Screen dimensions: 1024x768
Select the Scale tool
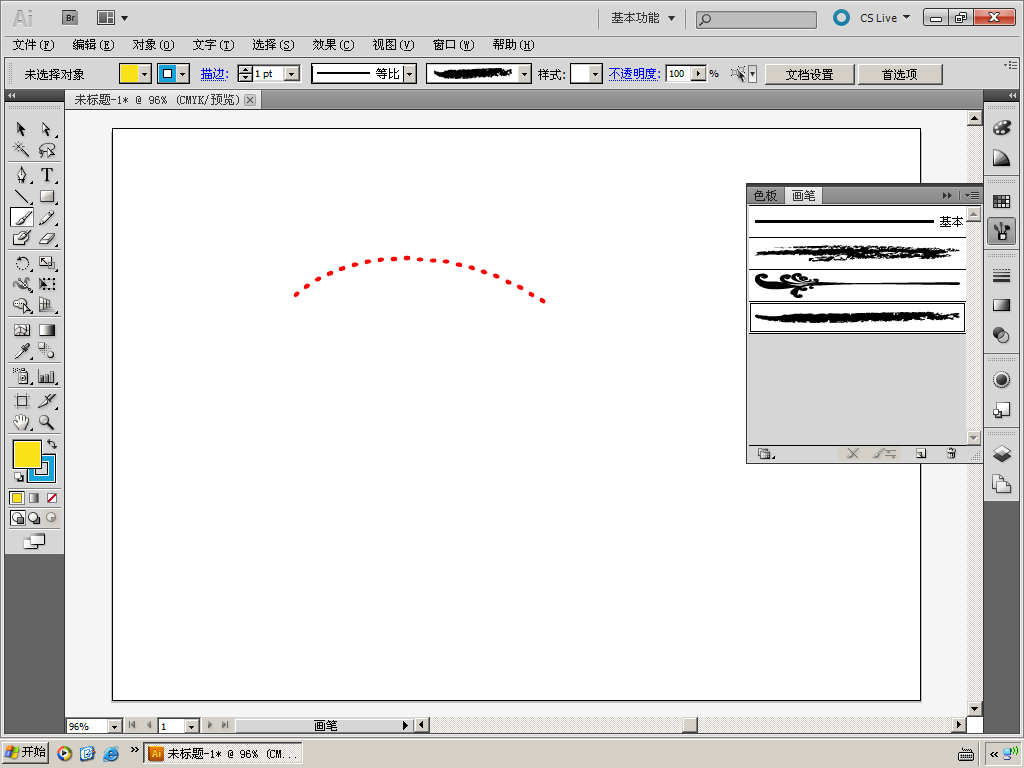pos(46,263)
